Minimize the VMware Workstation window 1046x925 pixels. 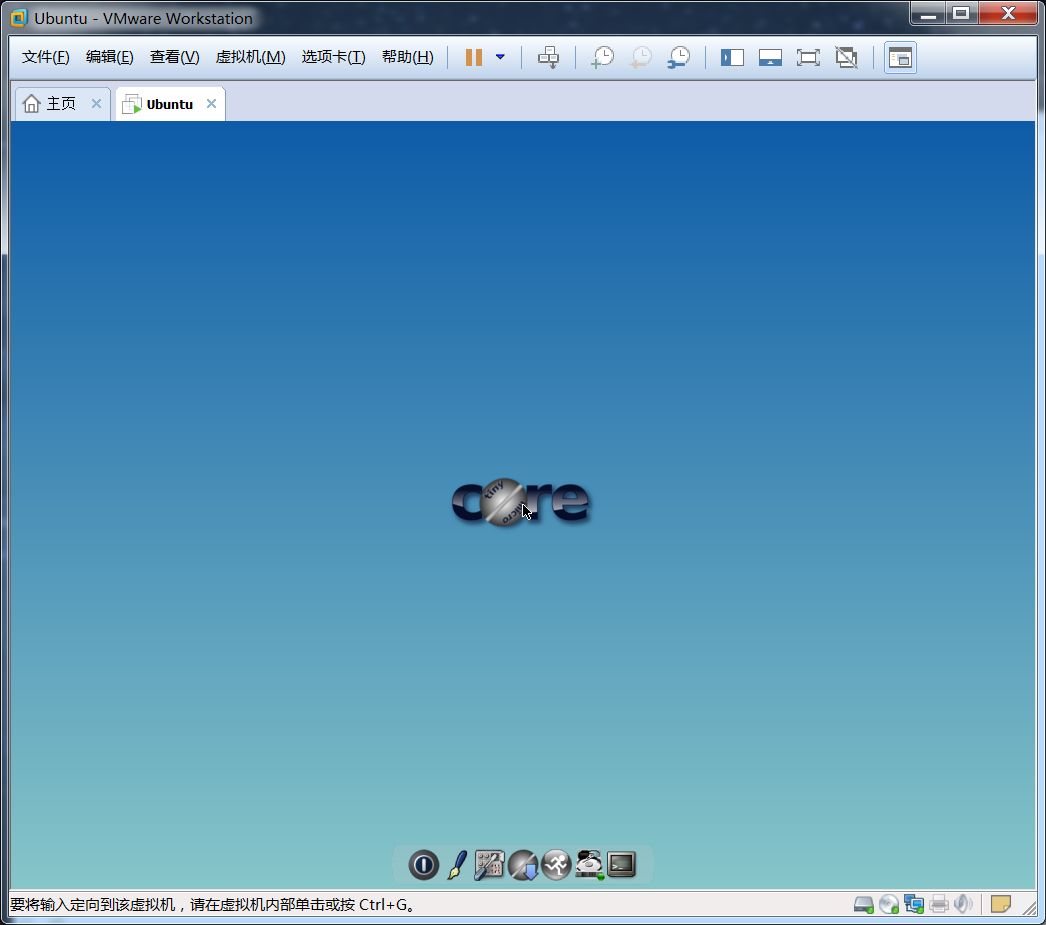pyautogui.click(x=929, y=13)
